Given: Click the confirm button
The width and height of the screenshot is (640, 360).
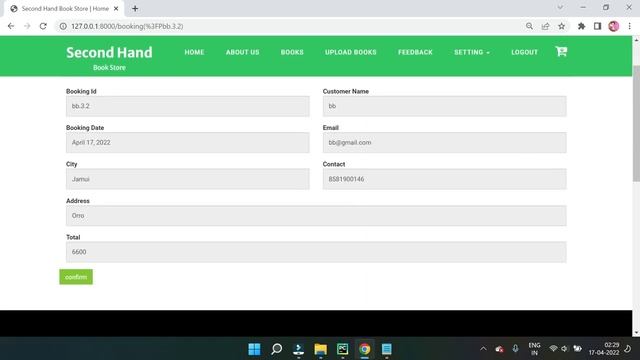Looking at the screenshot, I should coord(76,277).
